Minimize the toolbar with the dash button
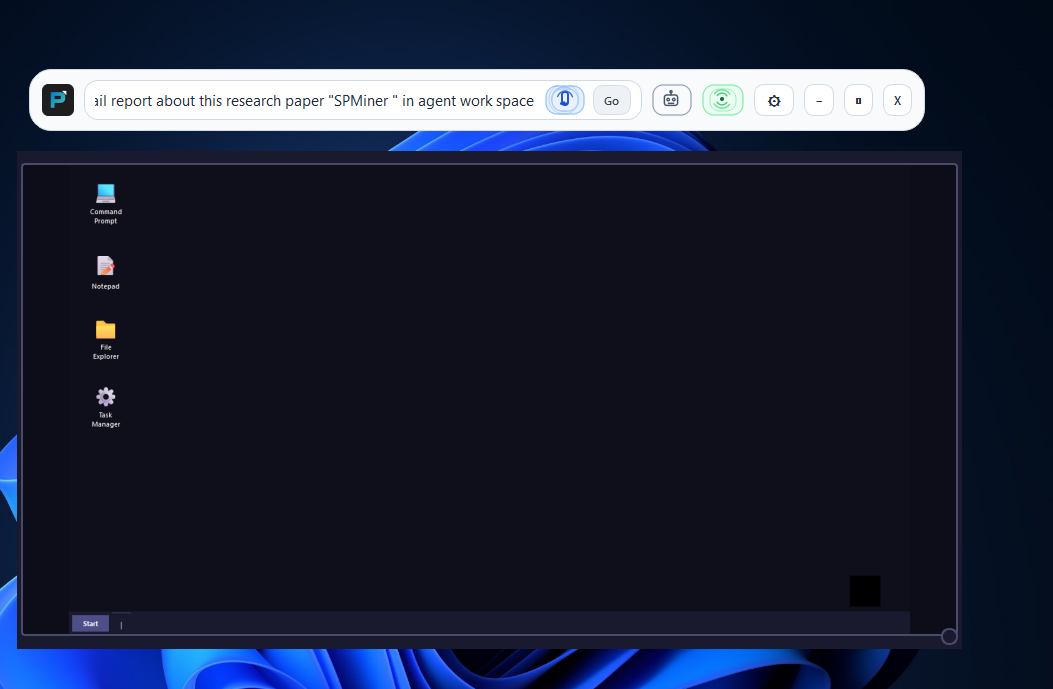Screen dimensions: 1053x689 click(819, 101)
